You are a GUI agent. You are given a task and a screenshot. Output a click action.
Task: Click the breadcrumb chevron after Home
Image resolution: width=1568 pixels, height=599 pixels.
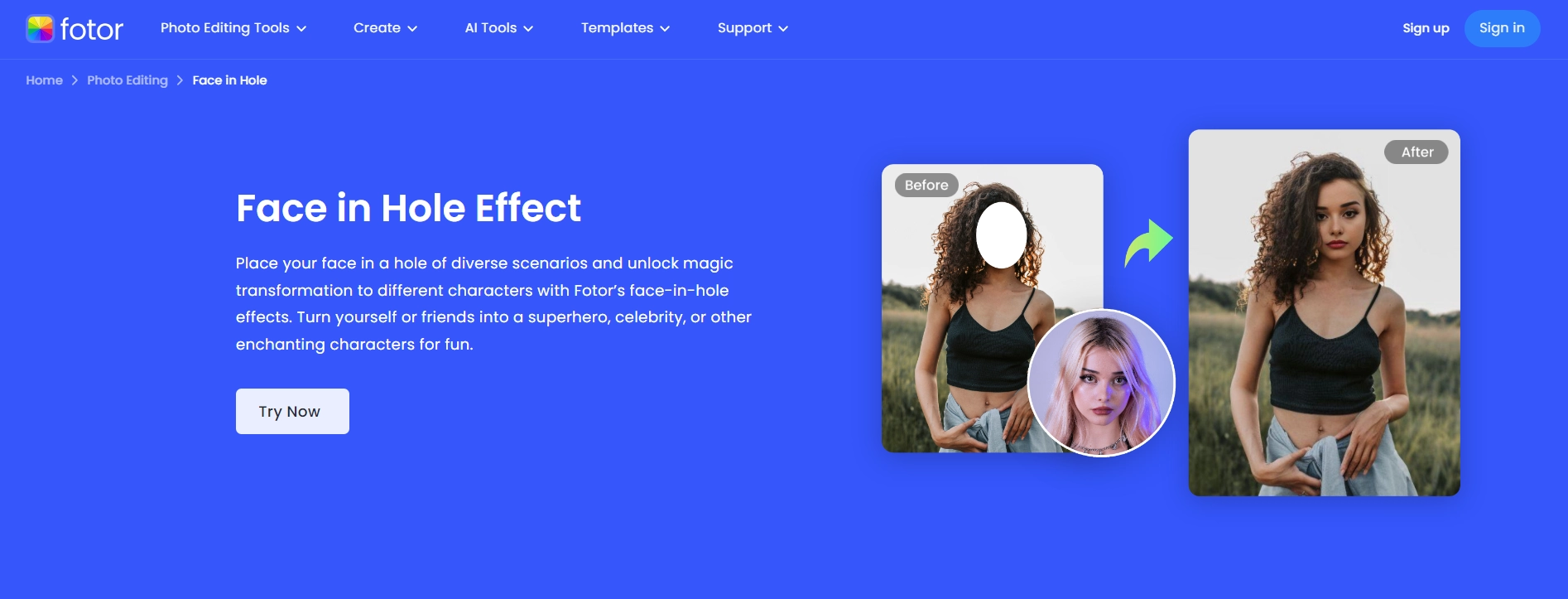click(75, 80)
